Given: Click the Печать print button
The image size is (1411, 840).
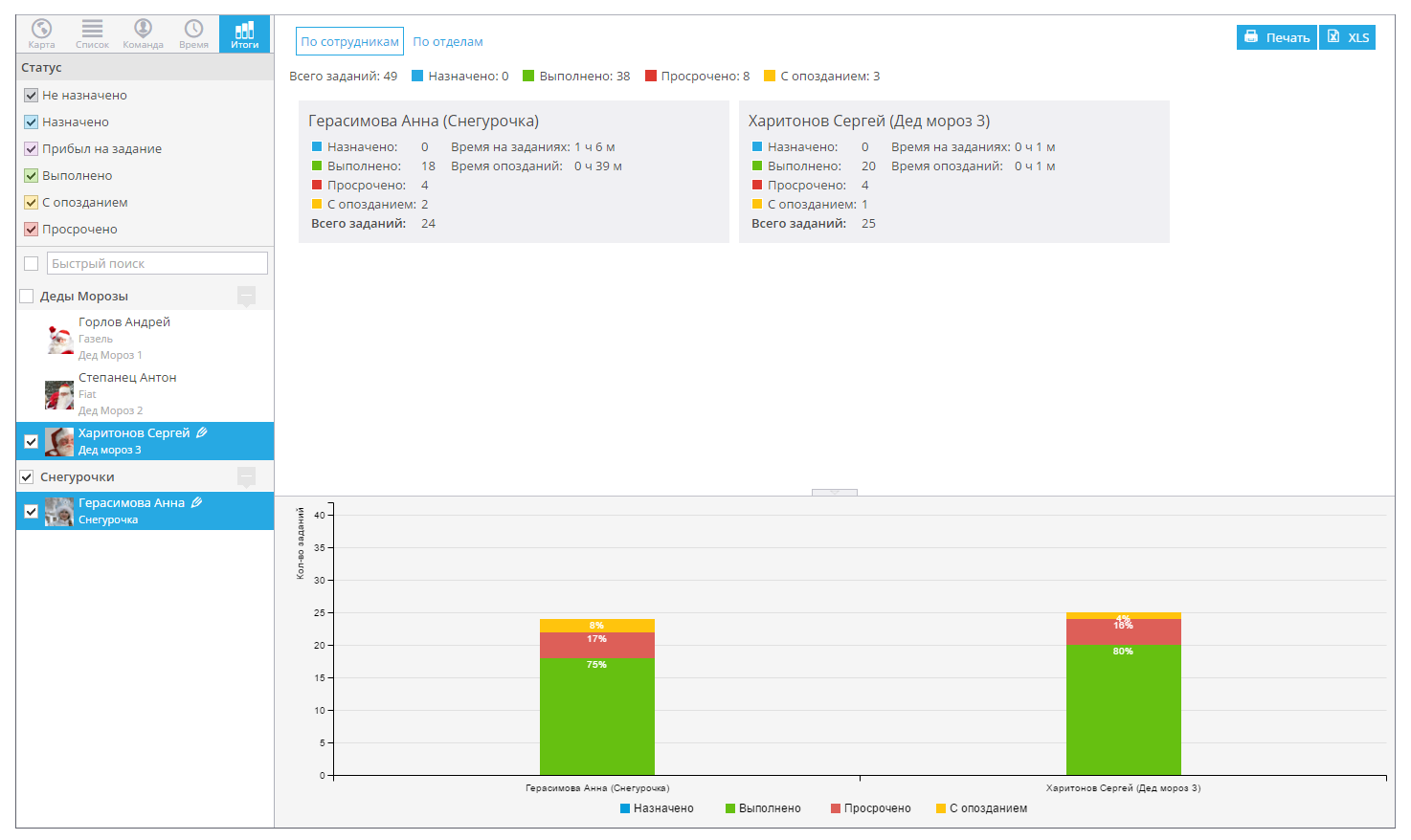Looking at the screenshot, I should point(1277,37).
